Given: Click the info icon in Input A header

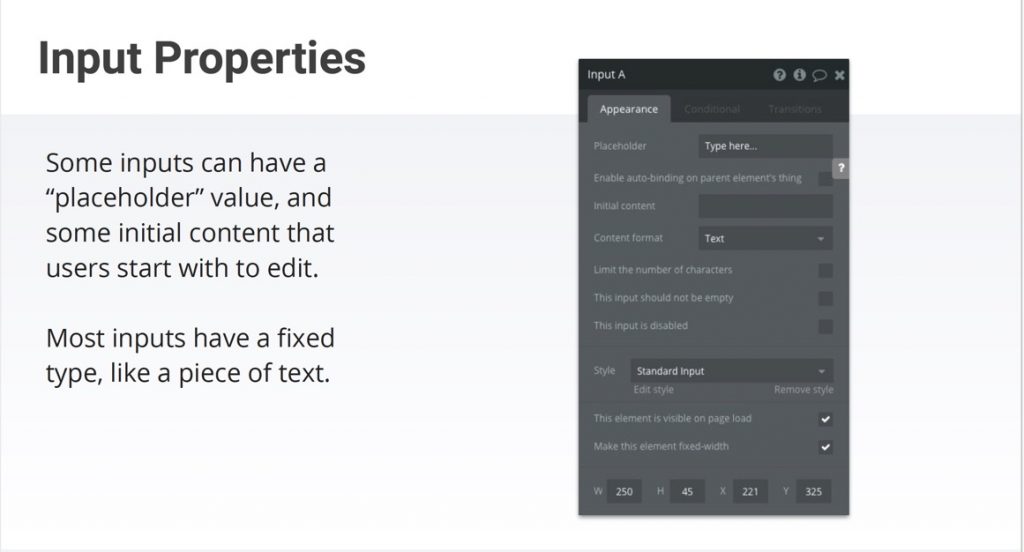Looking at the screenshot, I should pyautogui.click(x=799, y=75).
